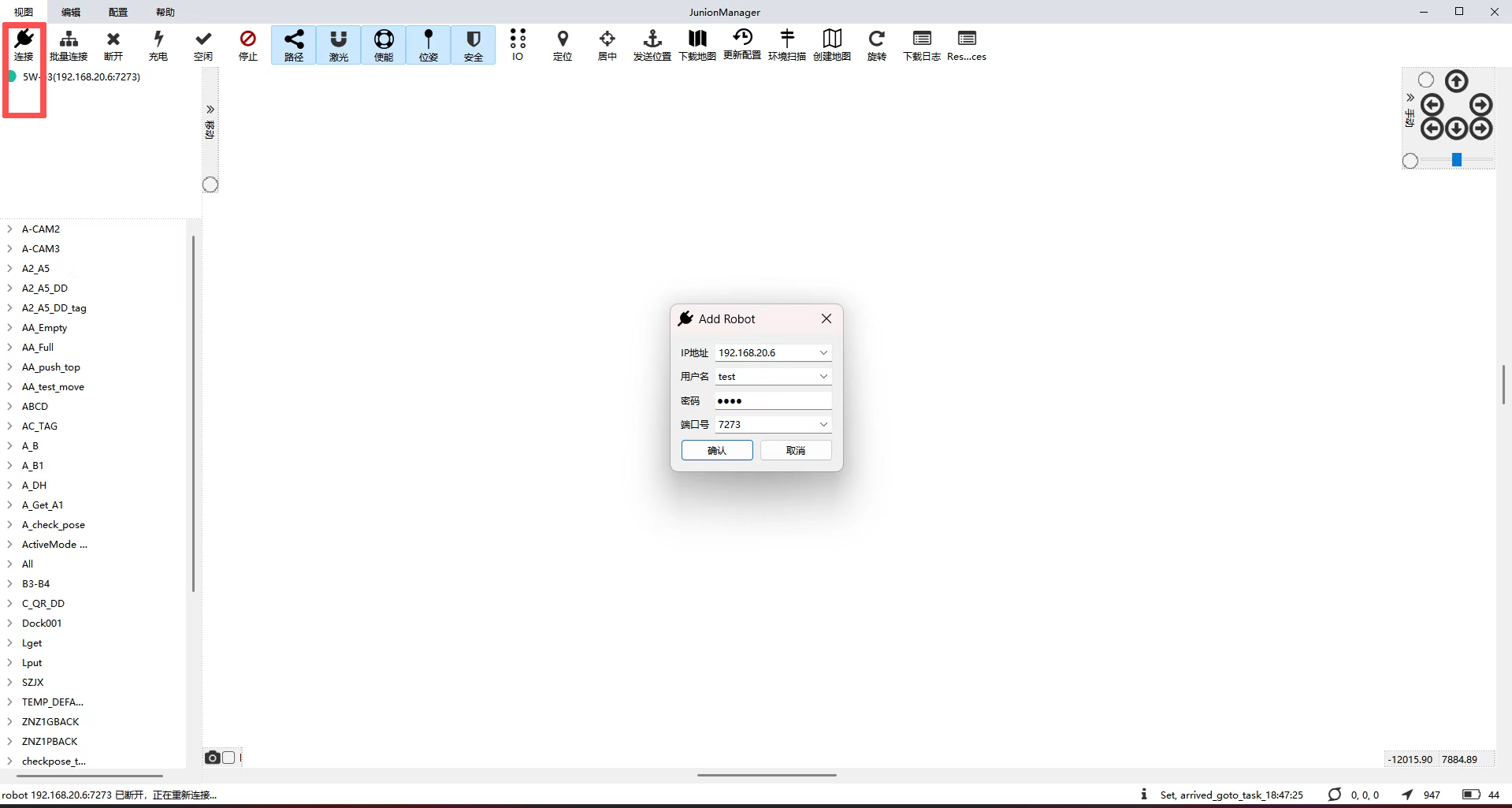Click the rotate (旋转) icon
1512x808 pixels.
tap(876, 44)
